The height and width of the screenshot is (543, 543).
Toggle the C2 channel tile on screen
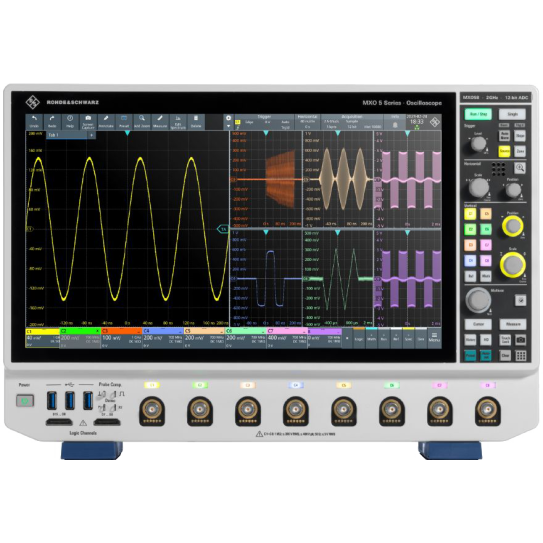(x=80, y=338)
